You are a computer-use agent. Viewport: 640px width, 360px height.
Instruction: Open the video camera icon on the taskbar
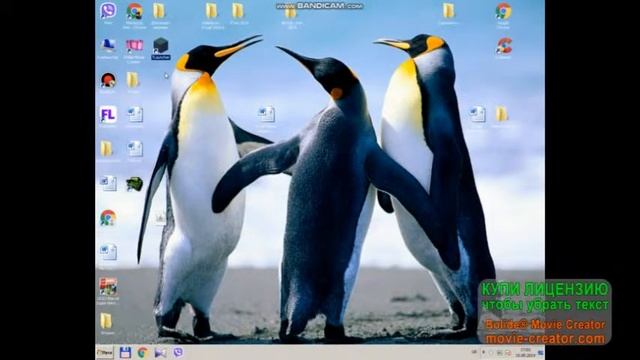(x=160, y=353)
